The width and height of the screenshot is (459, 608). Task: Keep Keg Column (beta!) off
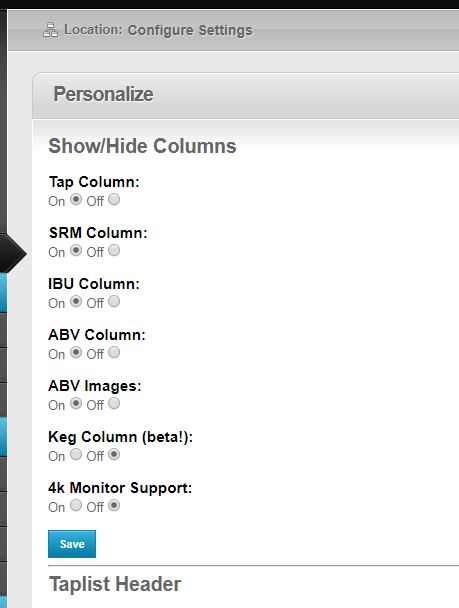tap(114, 454)
